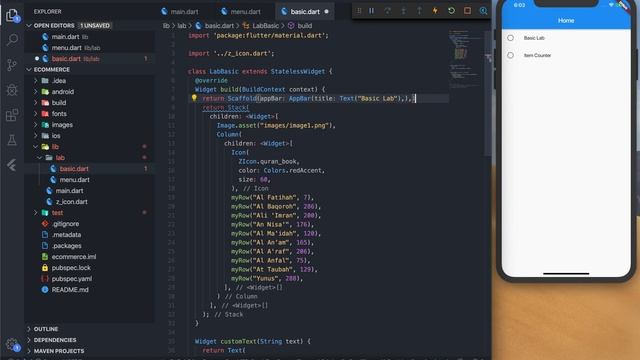Open the Extensions view
The height and width of the screenshot is (360, 640).
pyautogui.click(x=12, y=115)
